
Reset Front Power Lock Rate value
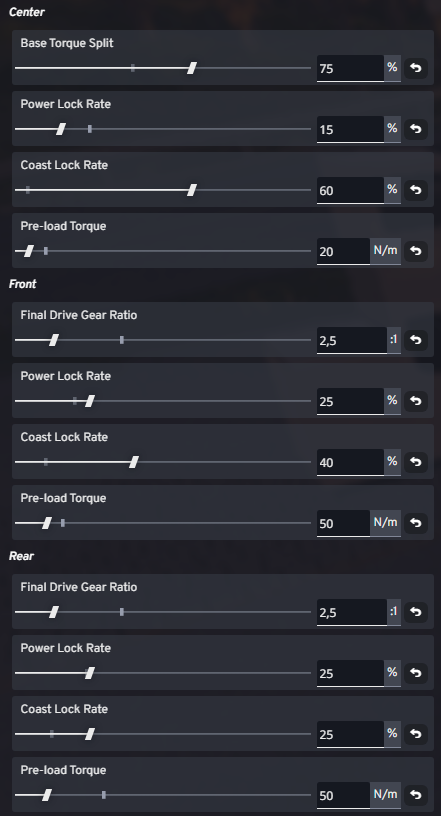pyautogui.click(x=415, y=401)
